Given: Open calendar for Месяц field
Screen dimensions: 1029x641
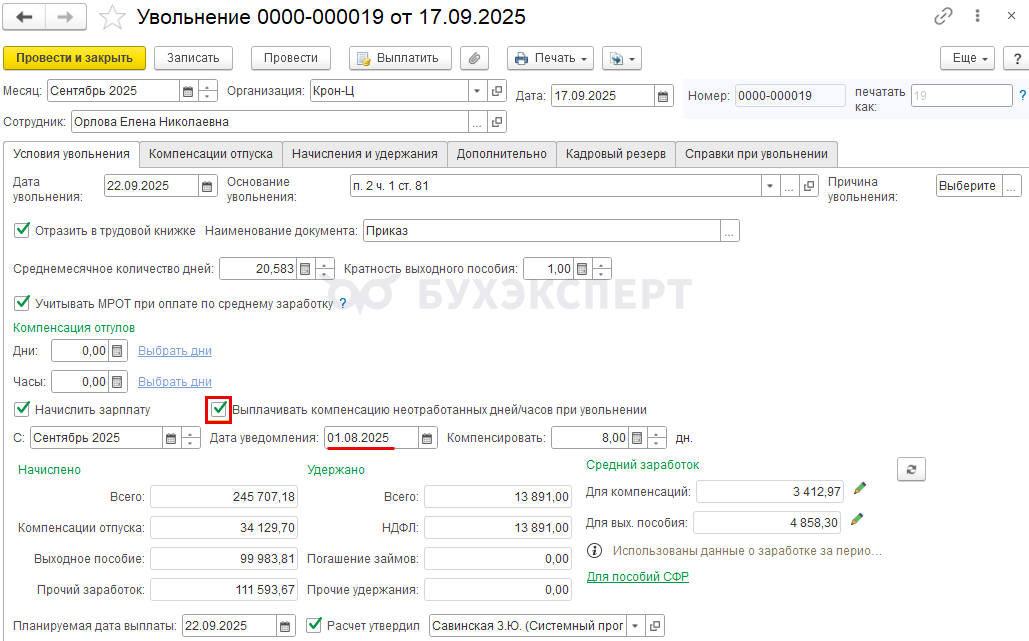Looking at the screenshot, I should 188,91.
